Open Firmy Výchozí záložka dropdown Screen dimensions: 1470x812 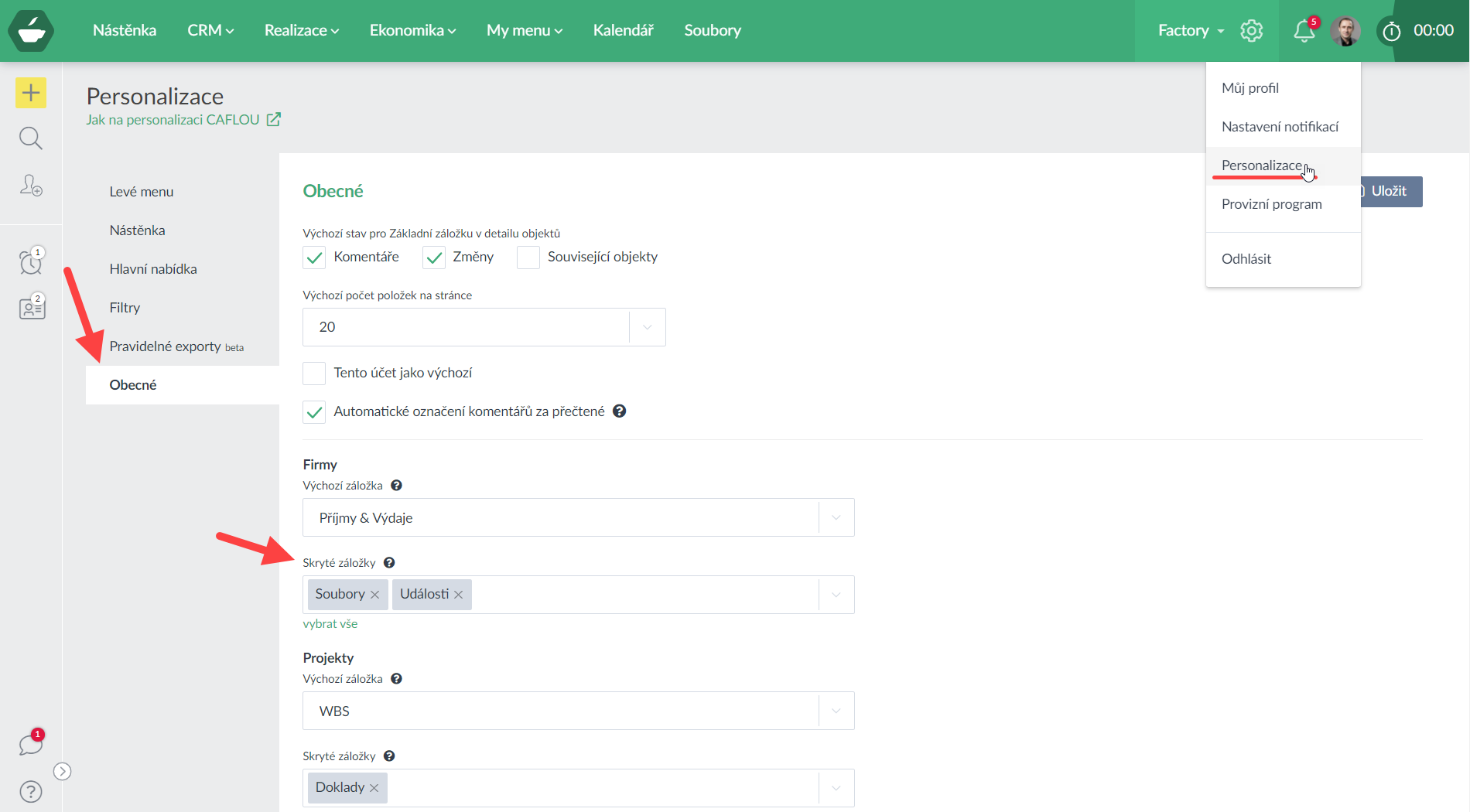(x=836, y=517)
